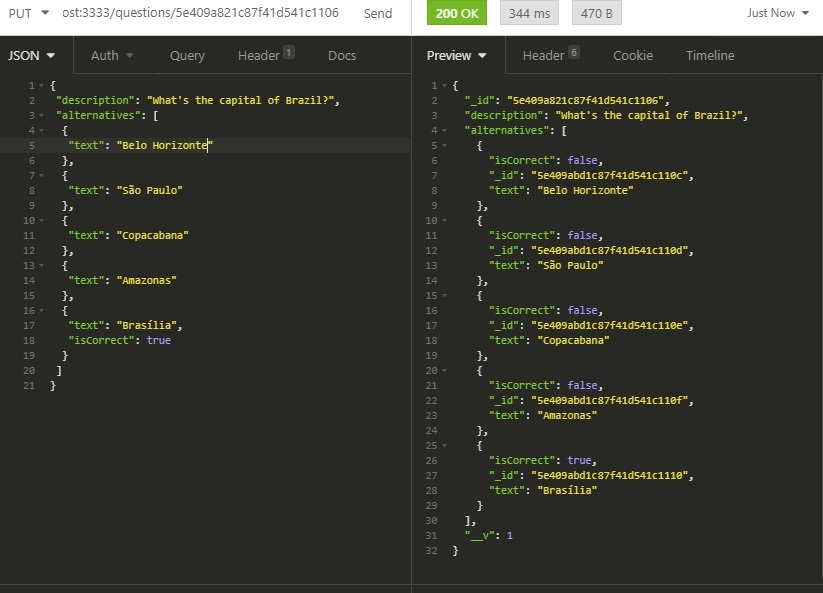Collapse fold arrow at request line 13
Screen dimensions: 823x593
41,266
